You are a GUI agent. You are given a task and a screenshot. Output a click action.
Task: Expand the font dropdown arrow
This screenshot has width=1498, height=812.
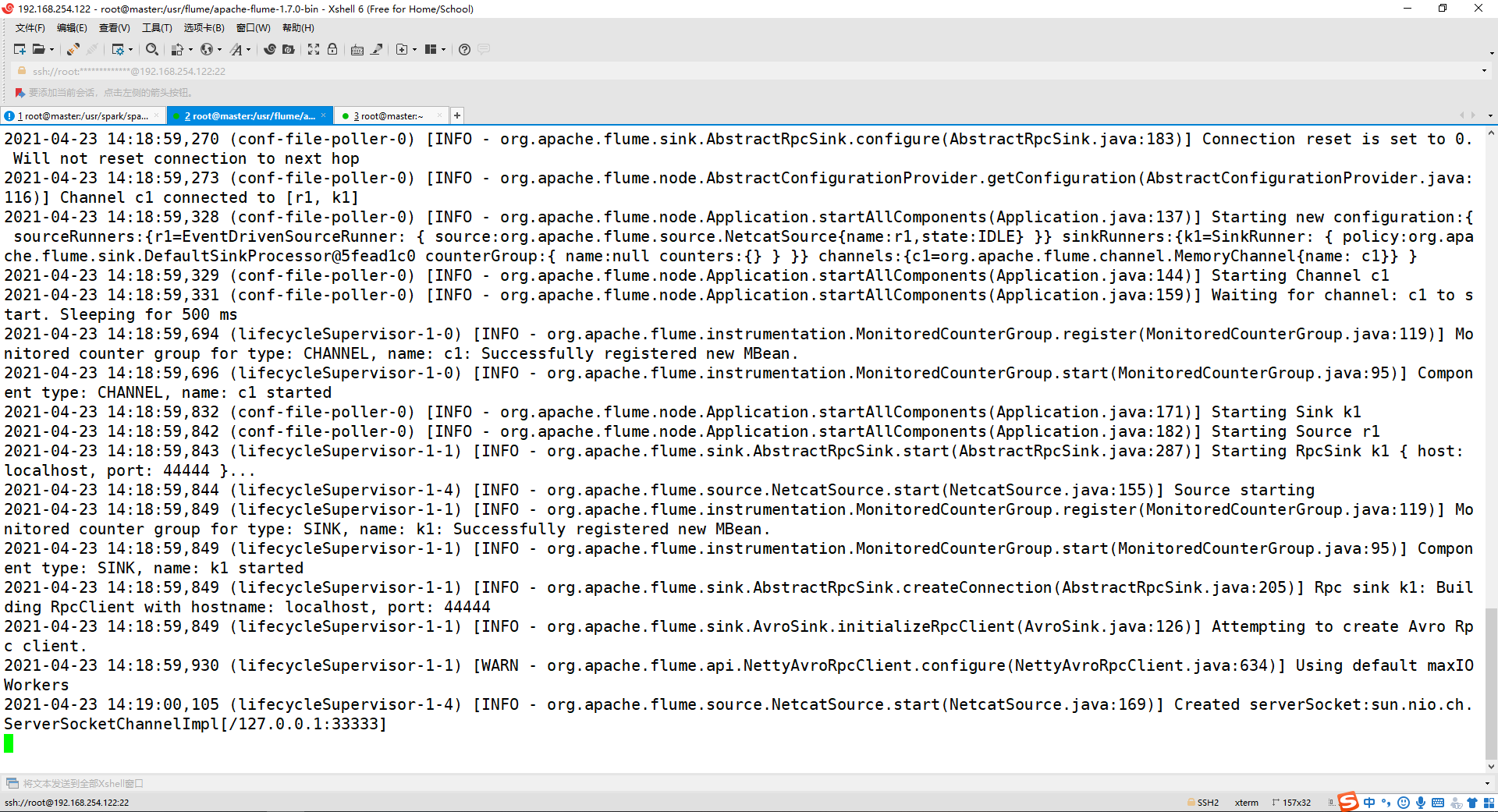coord(249,49)
